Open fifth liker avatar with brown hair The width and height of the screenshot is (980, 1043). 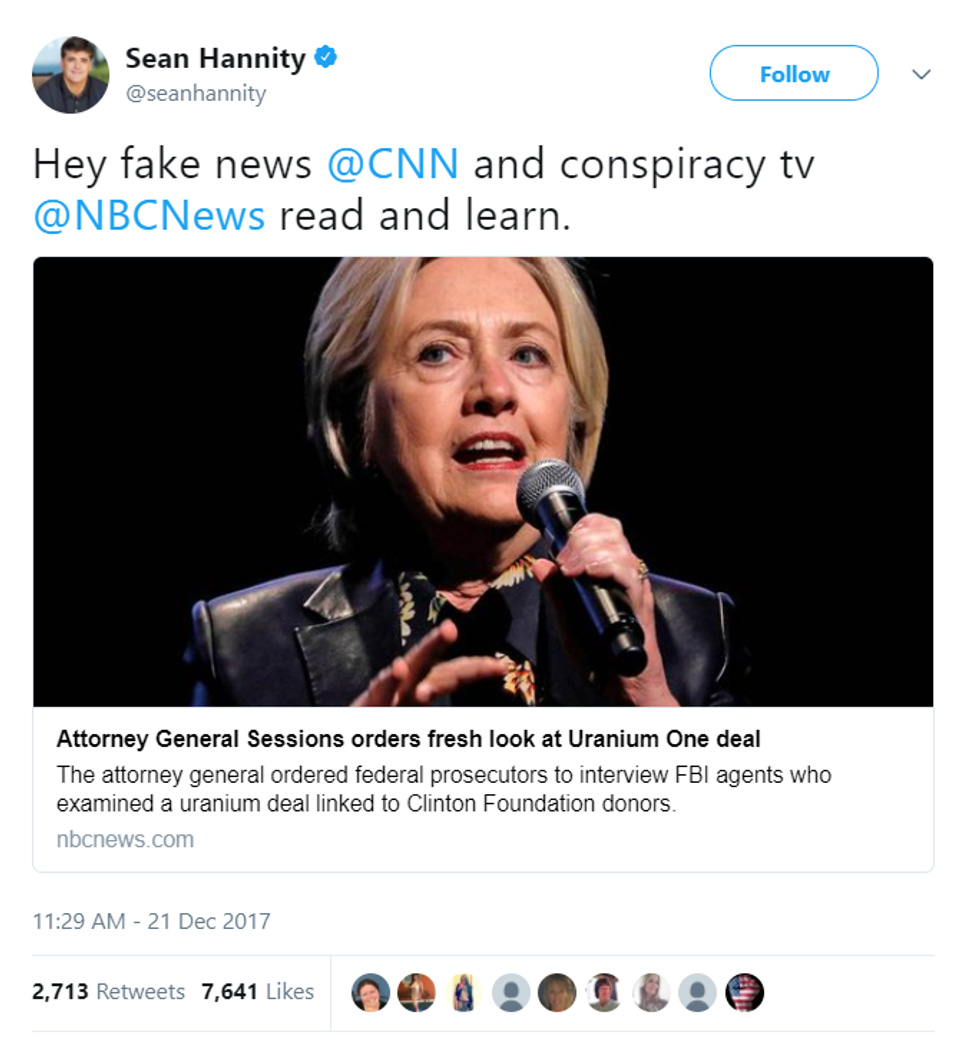click(557, 992)
